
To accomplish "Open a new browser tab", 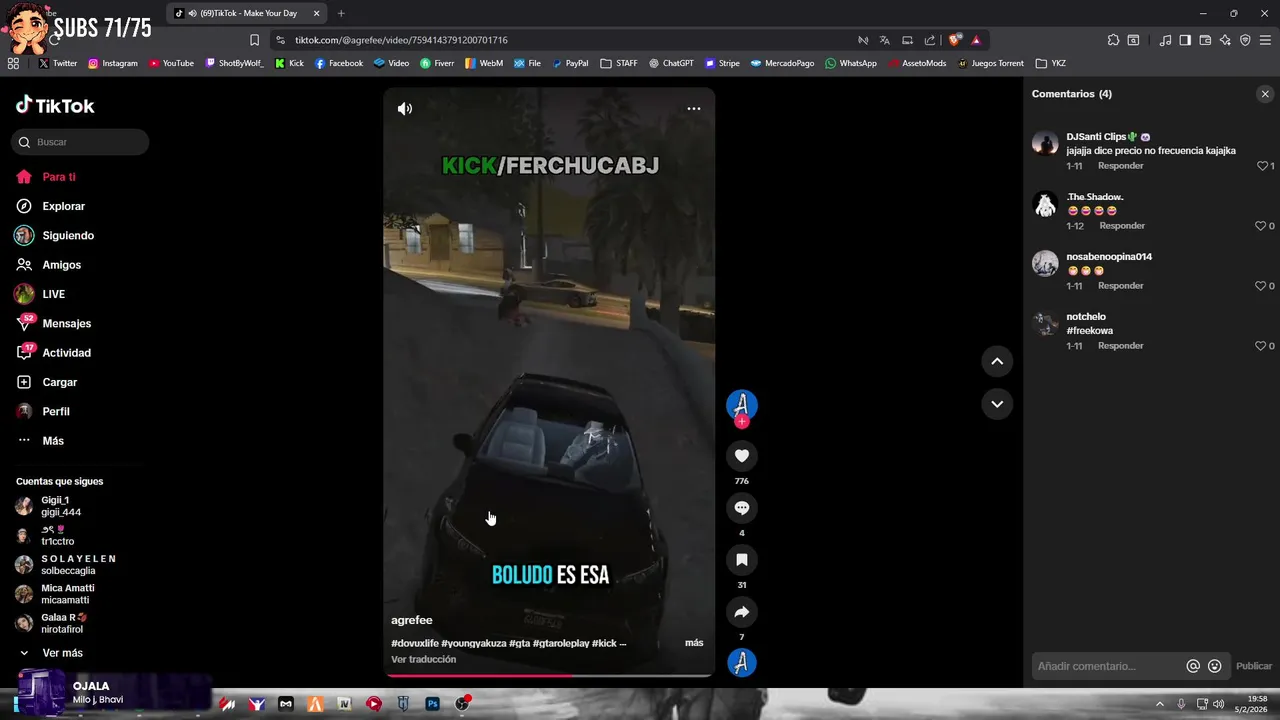I will [x=341, y=13].
